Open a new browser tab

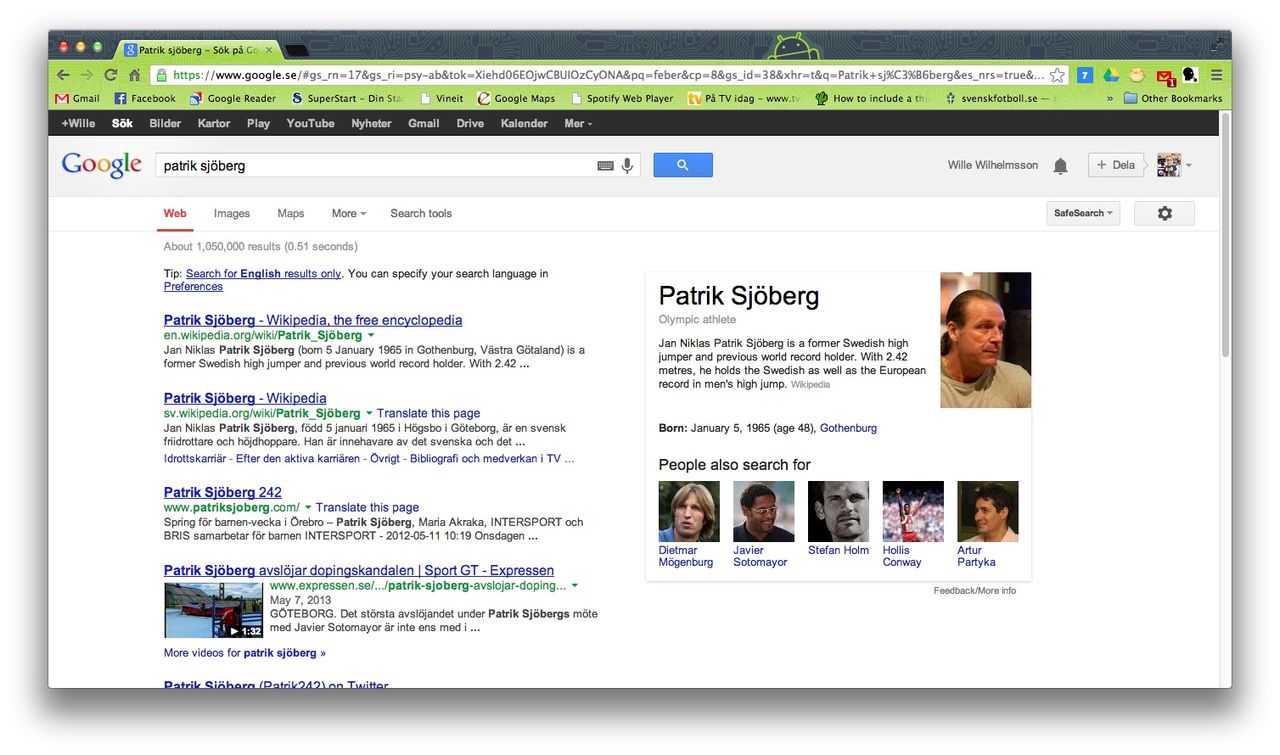(x=297, y=50)
